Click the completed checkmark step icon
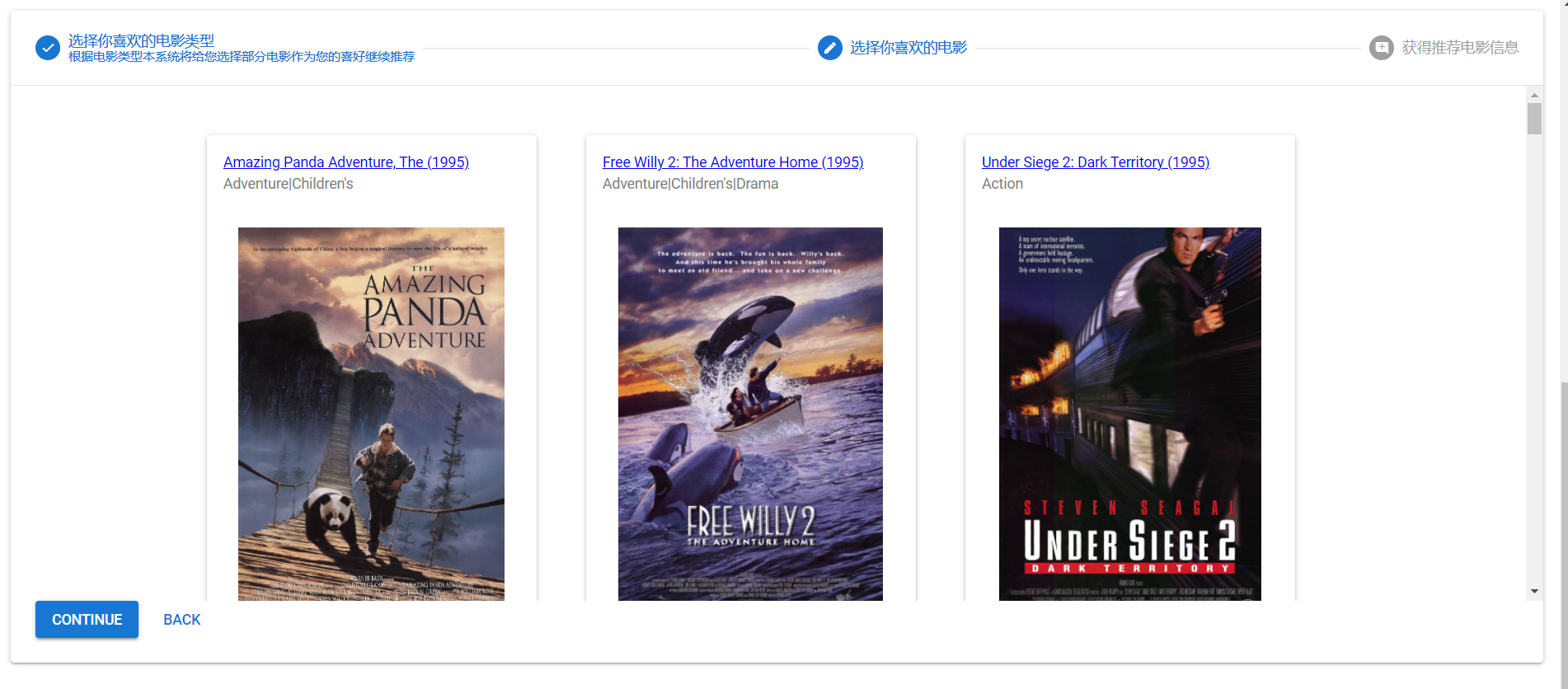 coord(48,48)
